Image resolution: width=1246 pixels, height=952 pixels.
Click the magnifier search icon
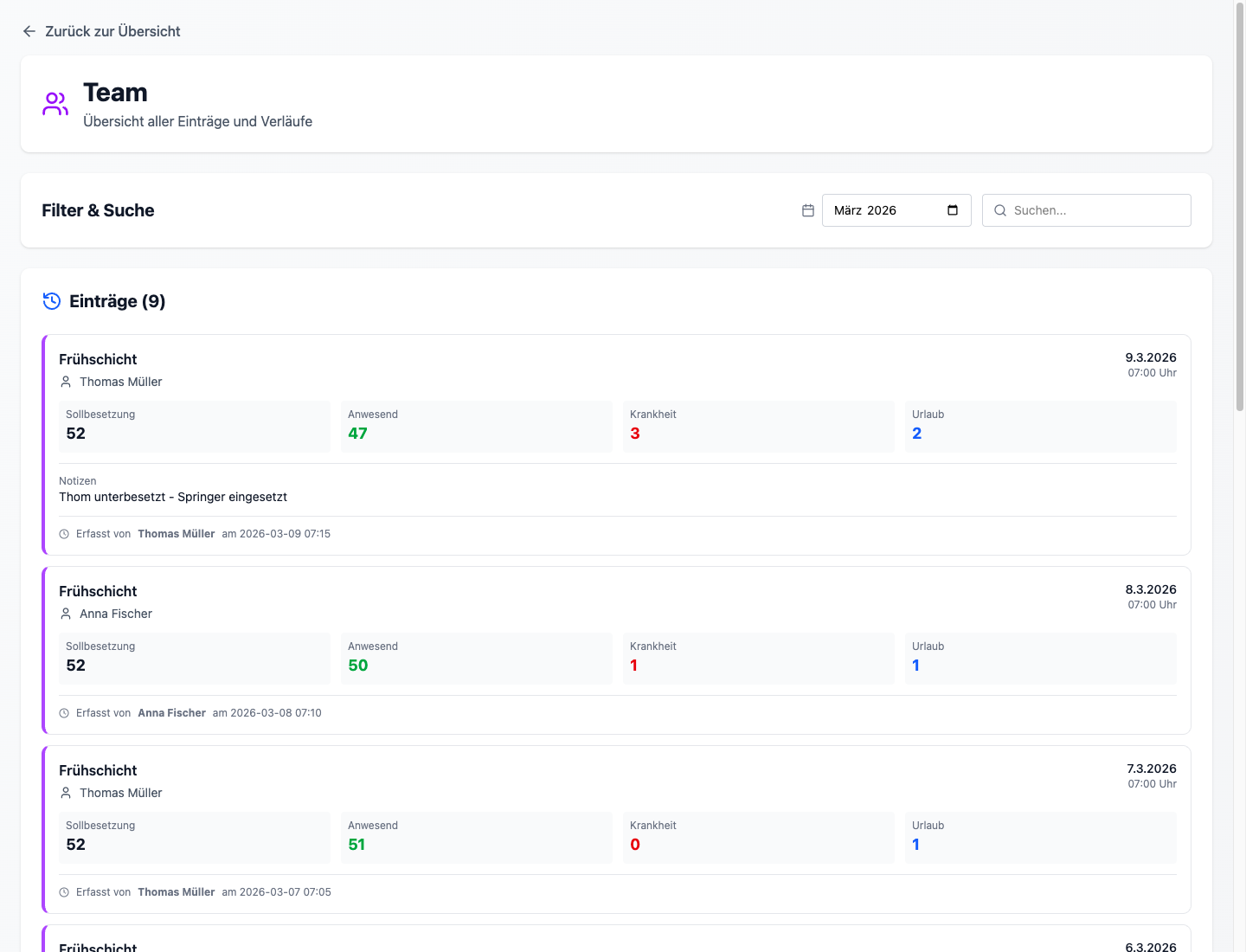coord(1000,210)
